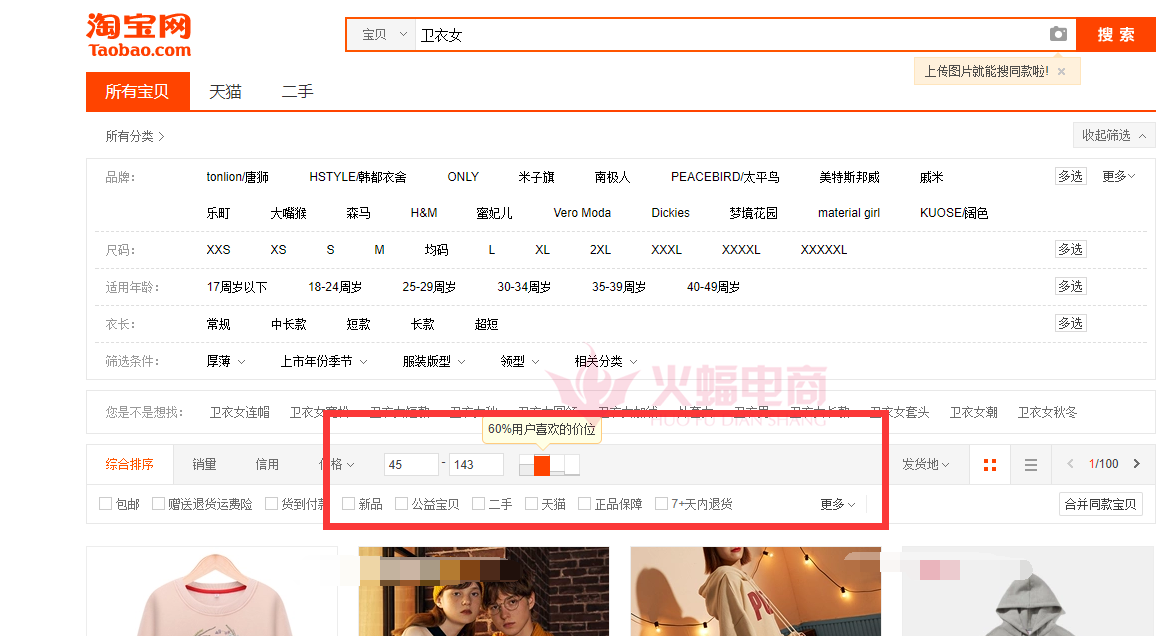The height and width of the screenshot is (636, 1160).
Task: Filter by brand Dickies
Action: click(x=670, y=213)
